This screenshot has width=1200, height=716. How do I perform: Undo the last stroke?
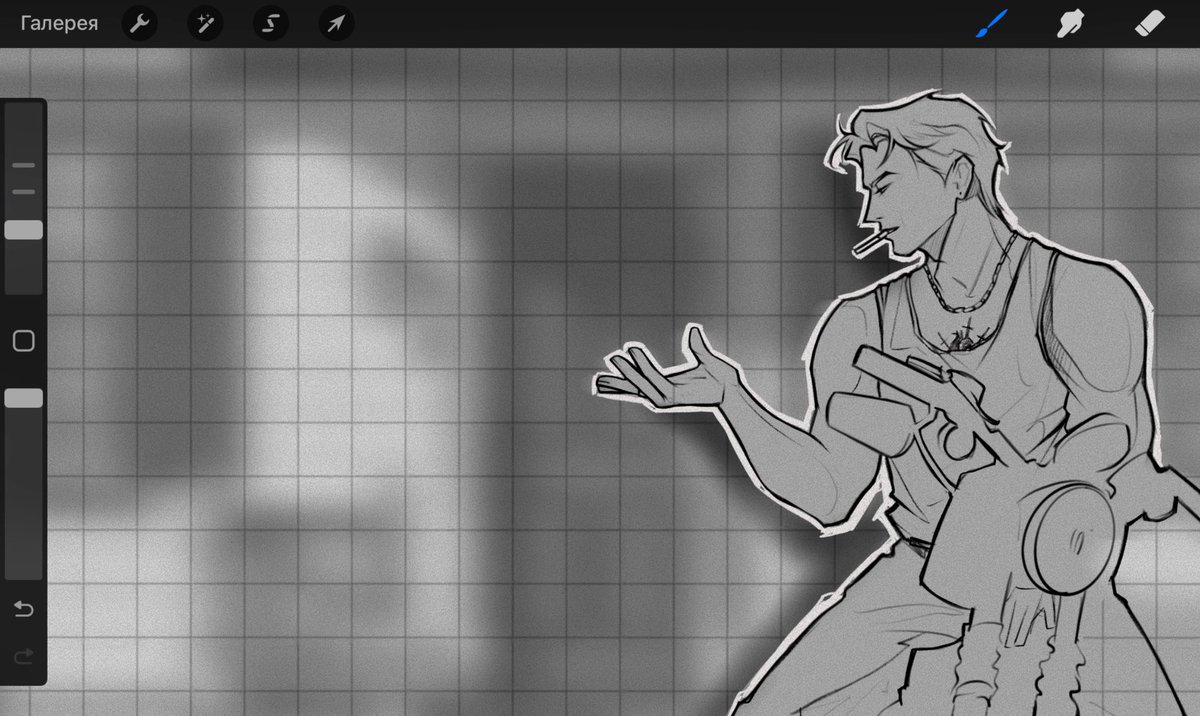[x=24, y=609]
